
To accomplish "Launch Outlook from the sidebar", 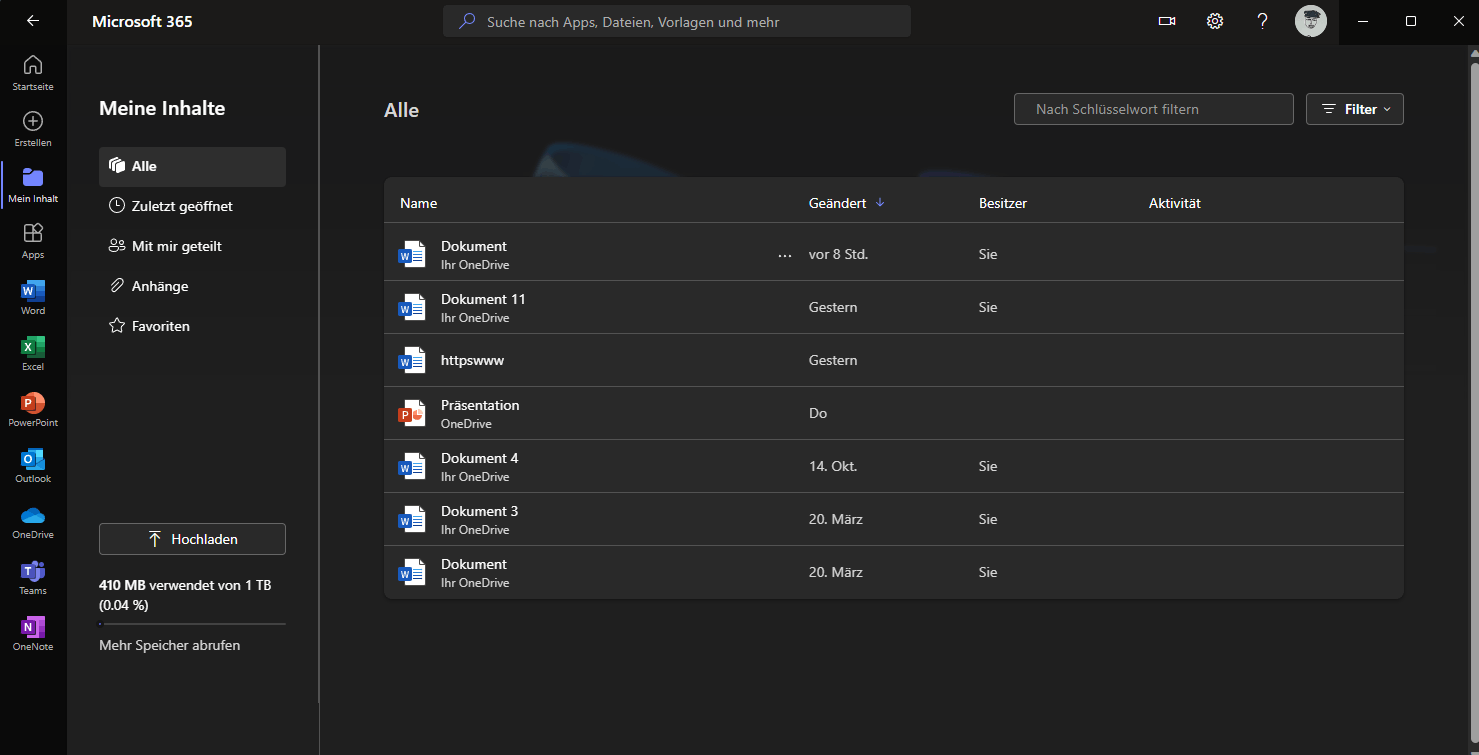I will 33,465.
